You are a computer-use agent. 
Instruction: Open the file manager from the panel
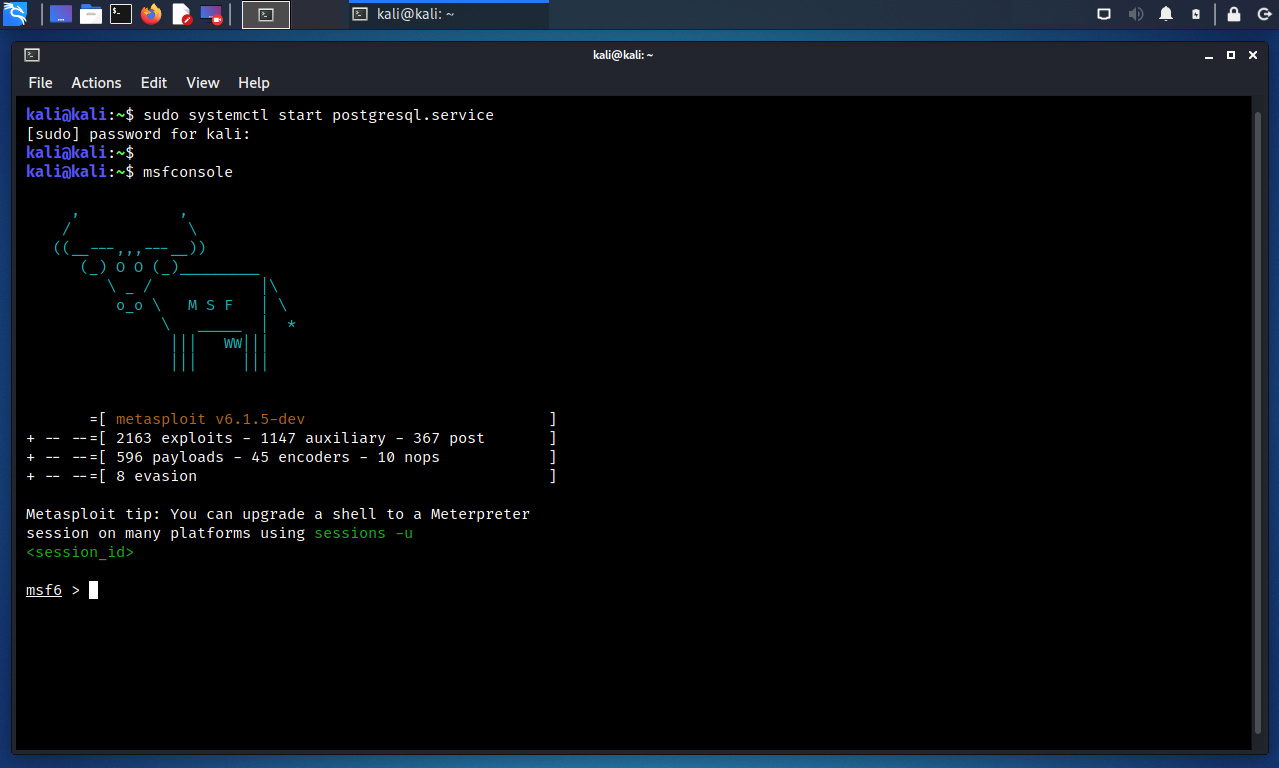(x=91, y=14)
